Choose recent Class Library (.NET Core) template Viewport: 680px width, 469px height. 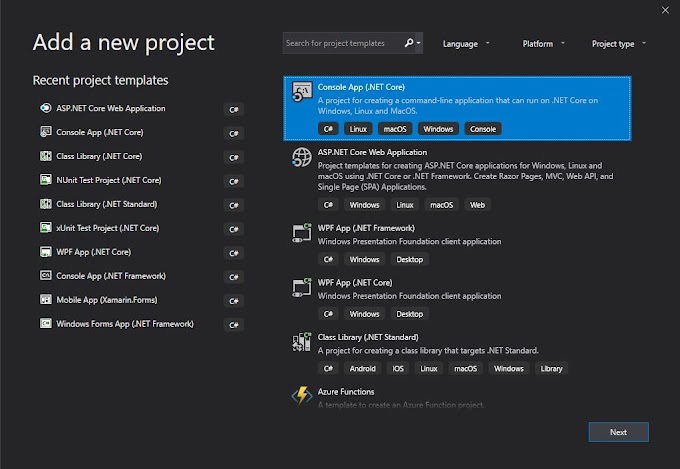click(99, 156)
